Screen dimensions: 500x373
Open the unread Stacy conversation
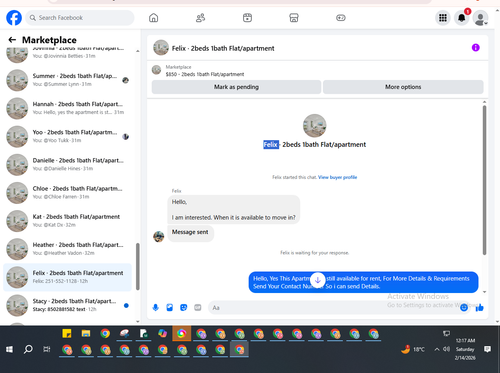coord(68,305)
